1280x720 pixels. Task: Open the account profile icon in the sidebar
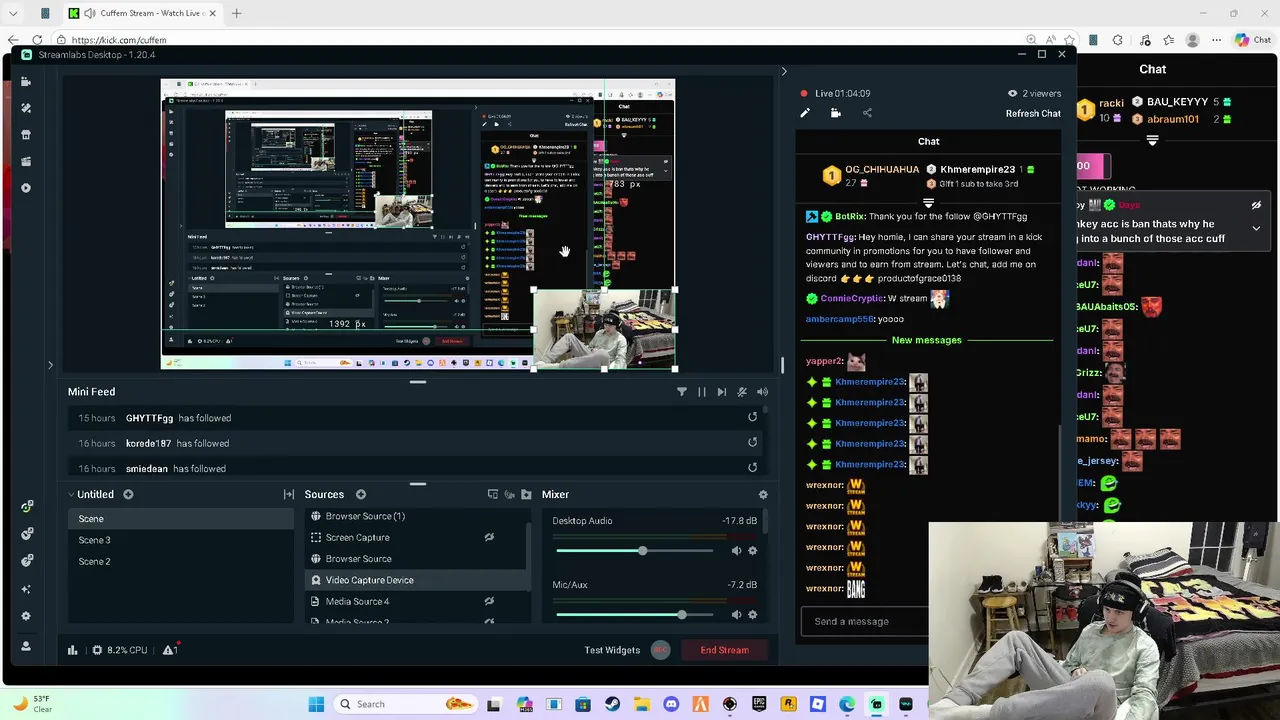pyautogui.click(x=26, y=646)
